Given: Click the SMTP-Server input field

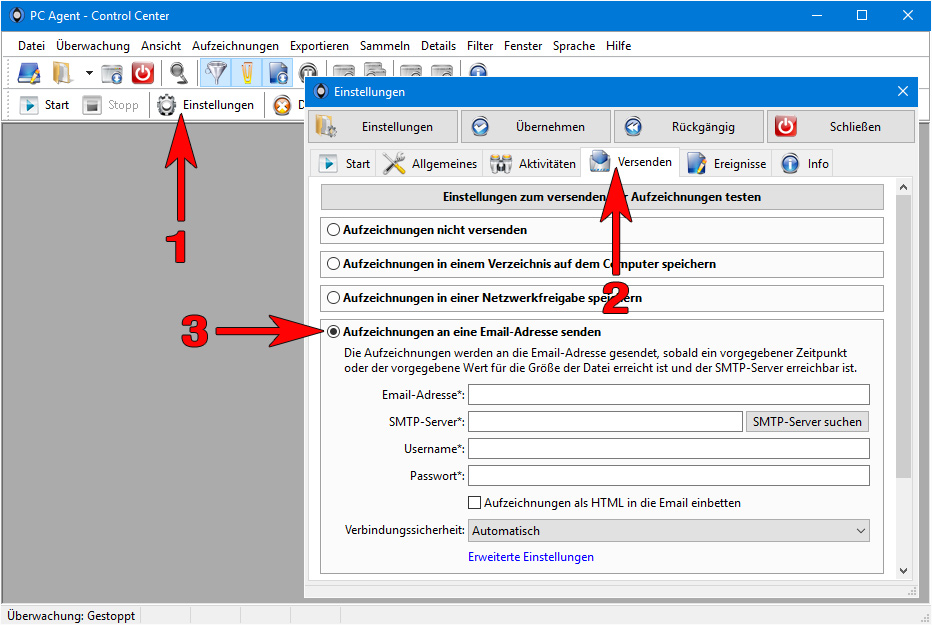Looking at the screenshot, I should 605,422.
